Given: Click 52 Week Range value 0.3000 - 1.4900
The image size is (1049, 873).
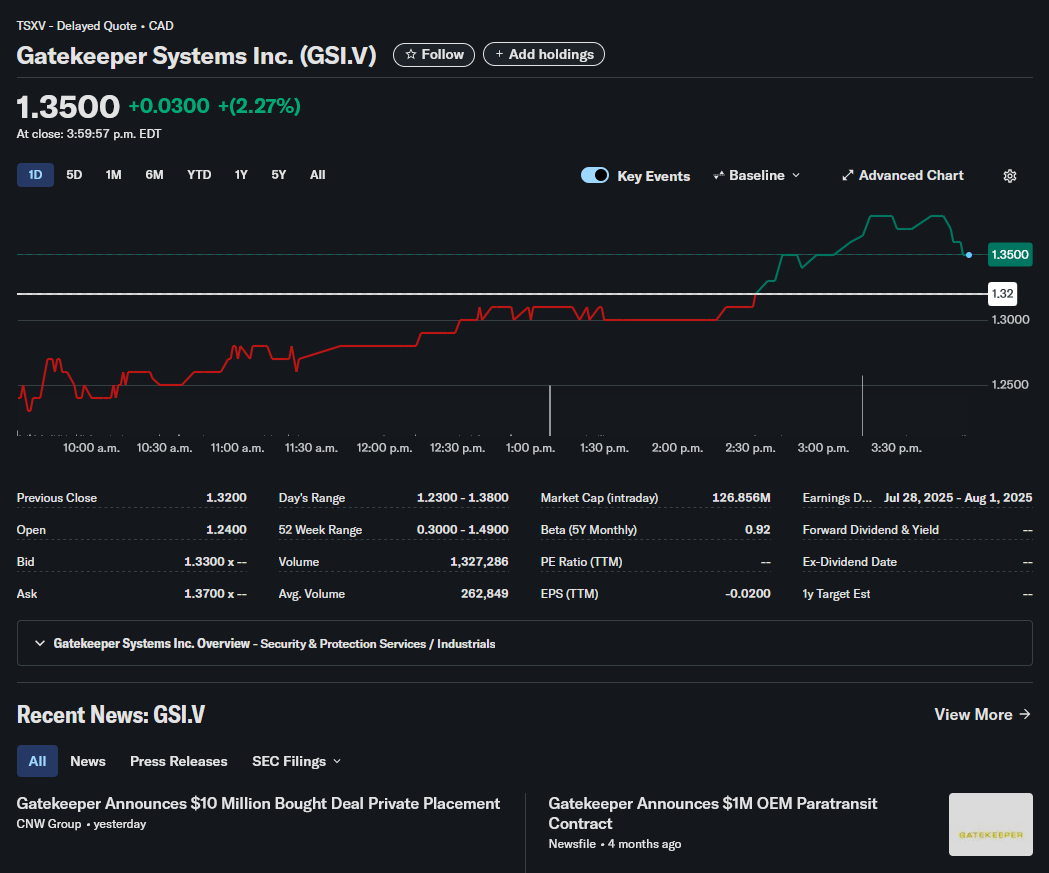Looking at the screenshot, I should point(462,530).
